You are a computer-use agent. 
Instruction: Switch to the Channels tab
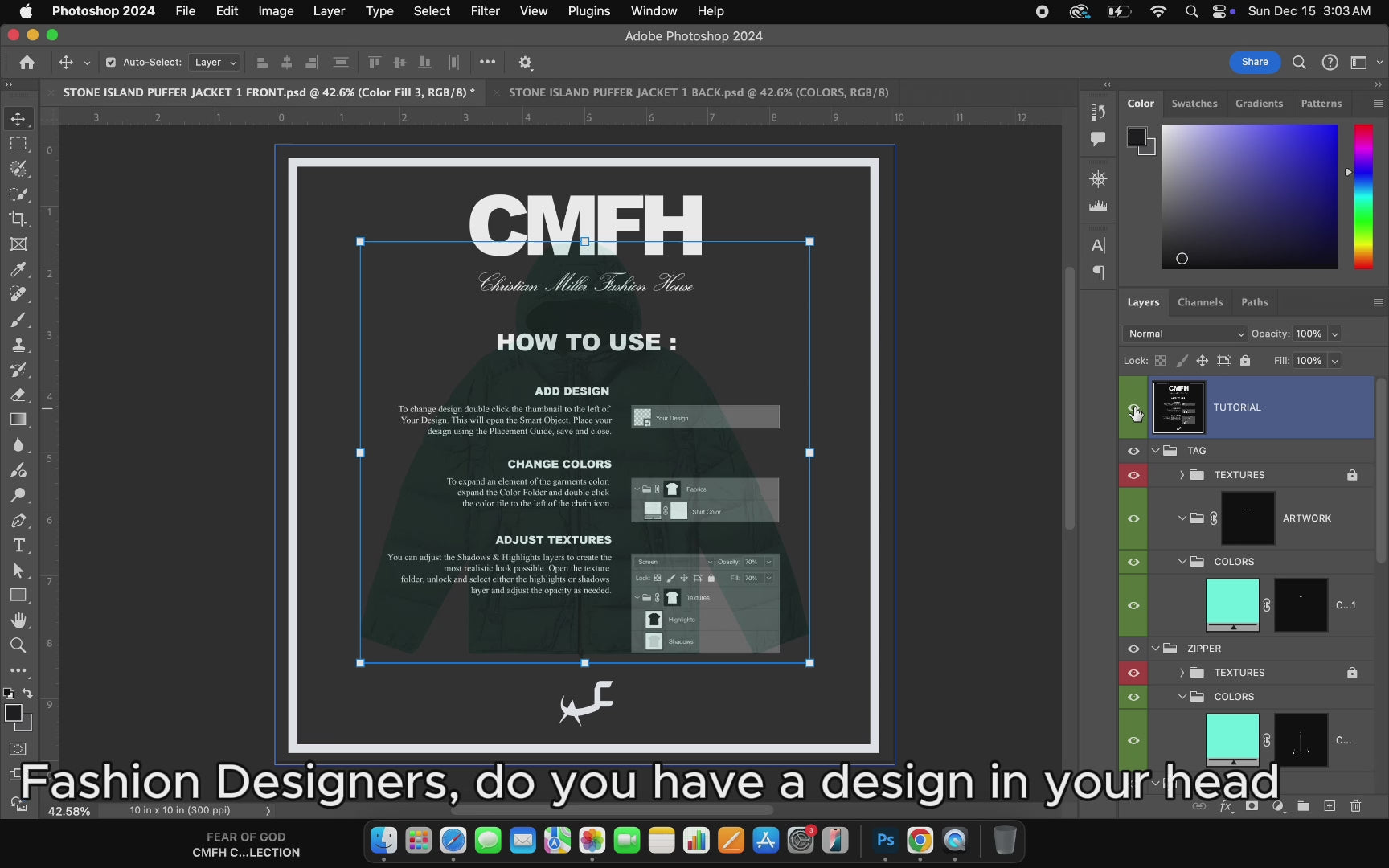coord(1199,302)
